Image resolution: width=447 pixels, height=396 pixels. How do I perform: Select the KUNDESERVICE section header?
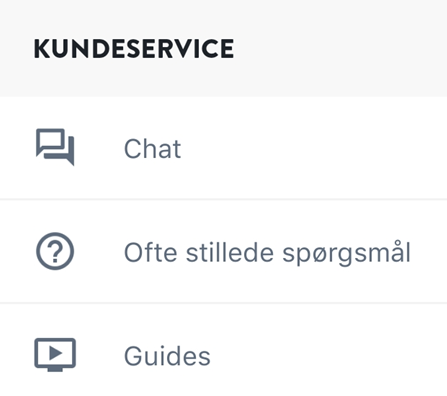pyautogui.click(x=134, y=49)
